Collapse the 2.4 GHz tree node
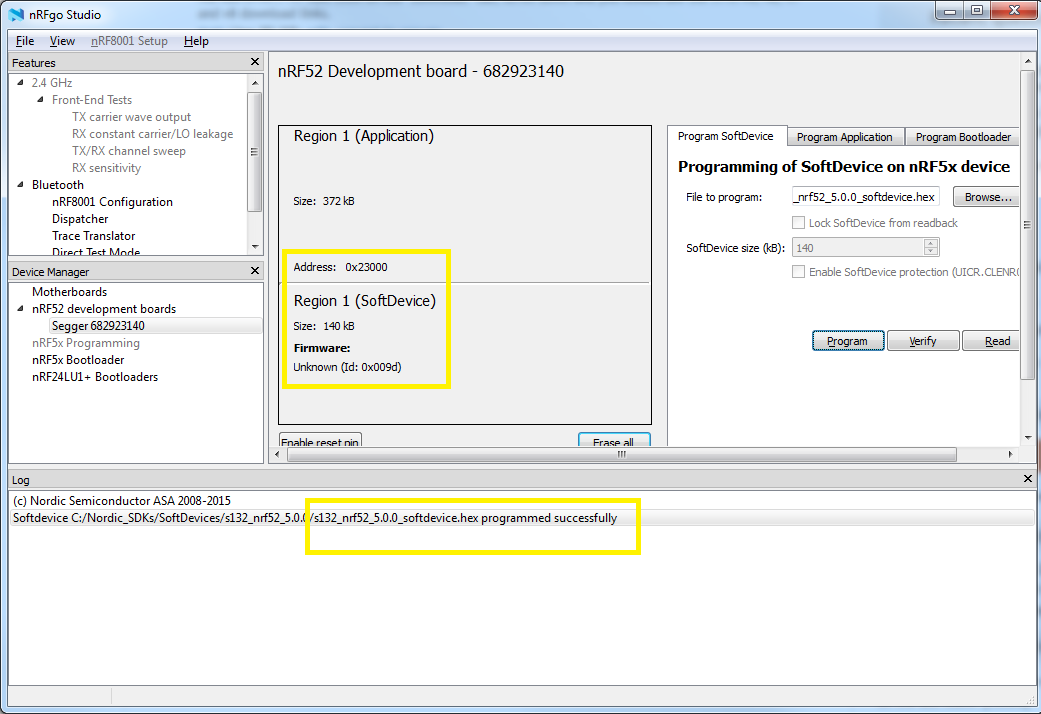The width and height of the screenshot is (1041, 714). [x=20, y=82]
